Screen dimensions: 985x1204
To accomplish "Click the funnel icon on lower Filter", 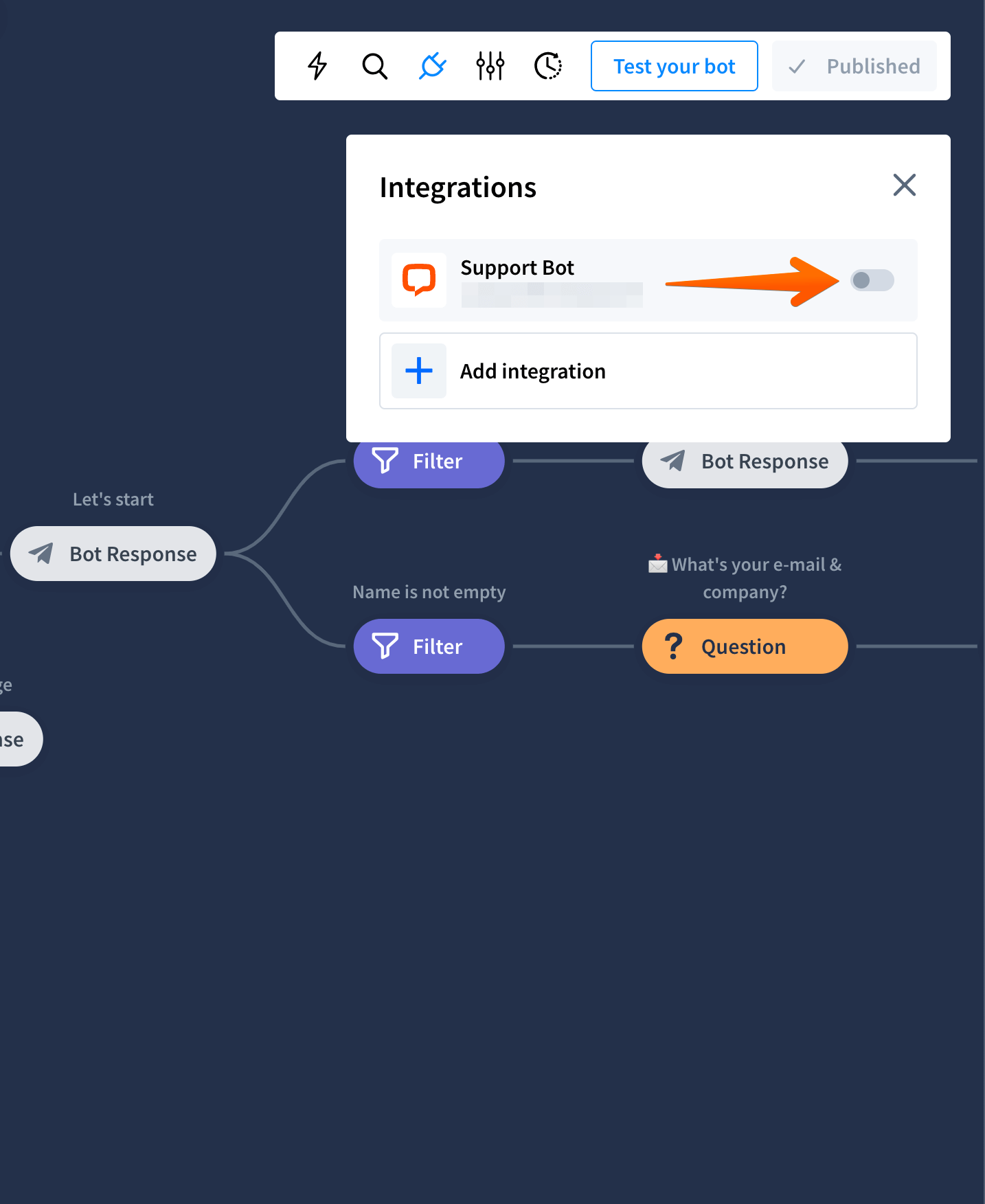I will (385, 646).
